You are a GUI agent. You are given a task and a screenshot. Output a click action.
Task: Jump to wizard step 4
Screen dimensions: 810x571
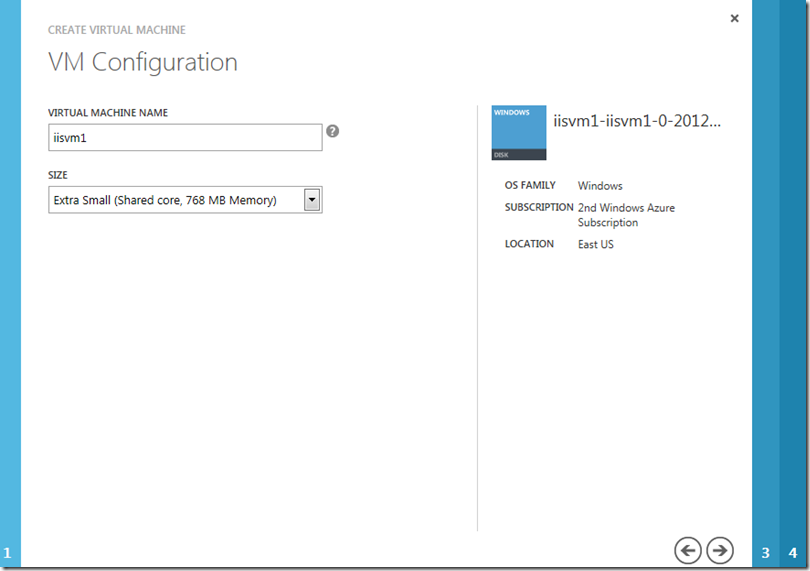coord(793,553)
